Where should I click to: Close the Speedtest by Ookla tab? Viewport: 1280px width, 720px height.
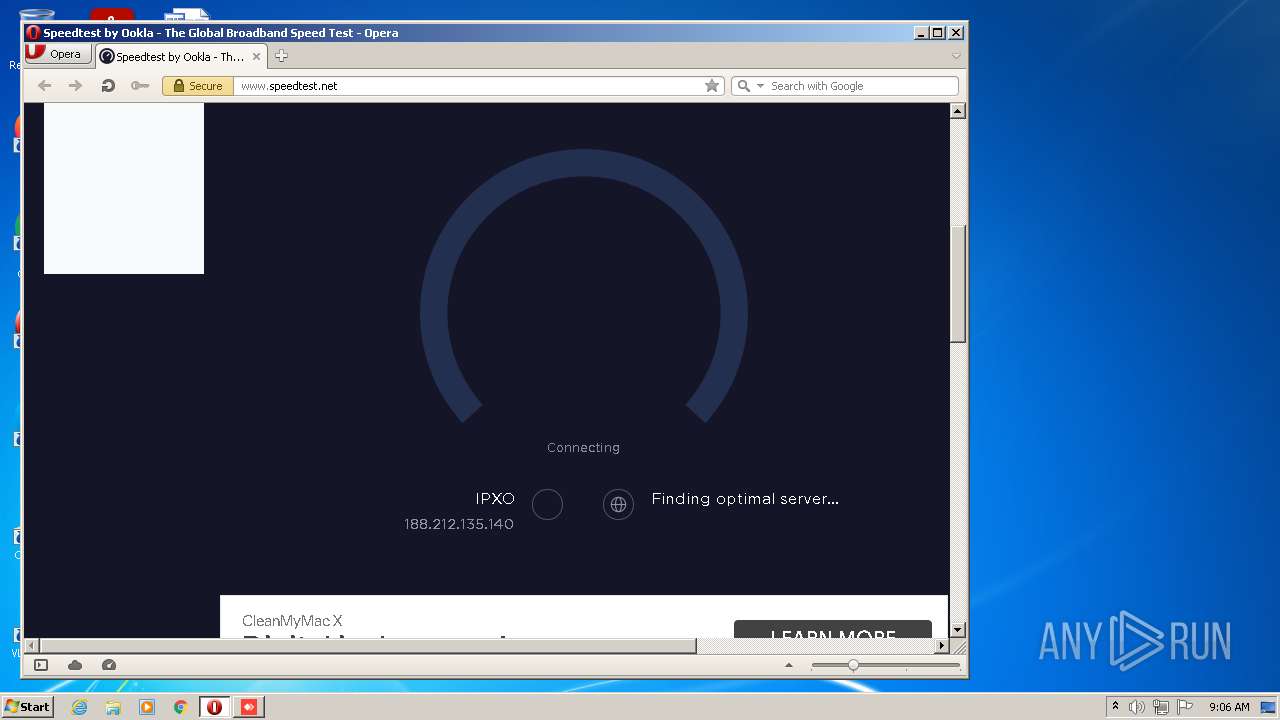coord(256,57)
